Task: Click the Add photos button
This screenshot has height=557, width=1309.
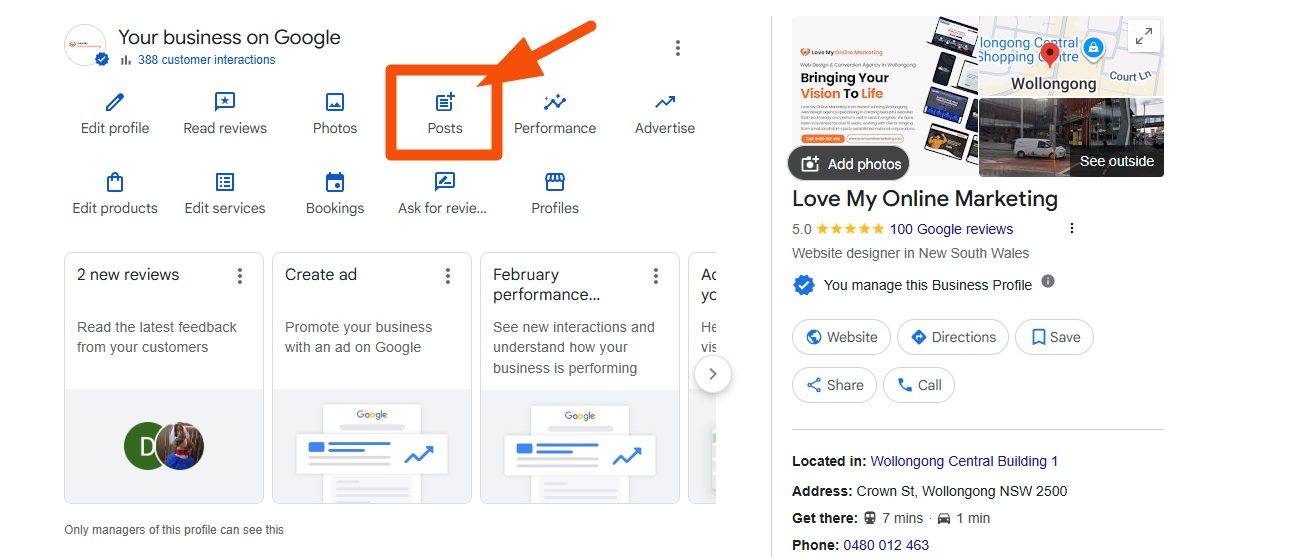Action: [x=849, y=164]
